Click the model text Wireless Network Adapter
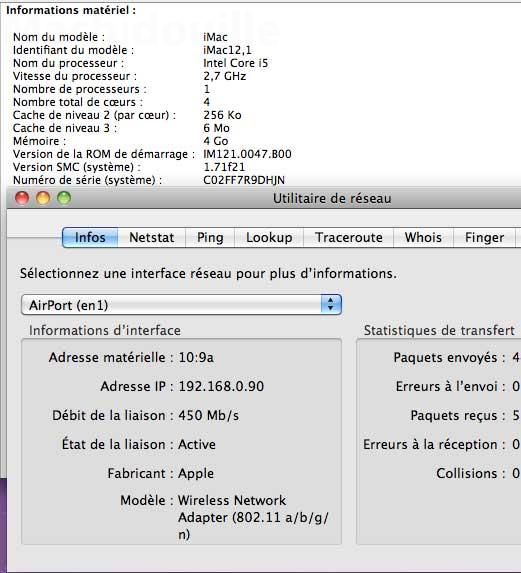 point(253,517)
